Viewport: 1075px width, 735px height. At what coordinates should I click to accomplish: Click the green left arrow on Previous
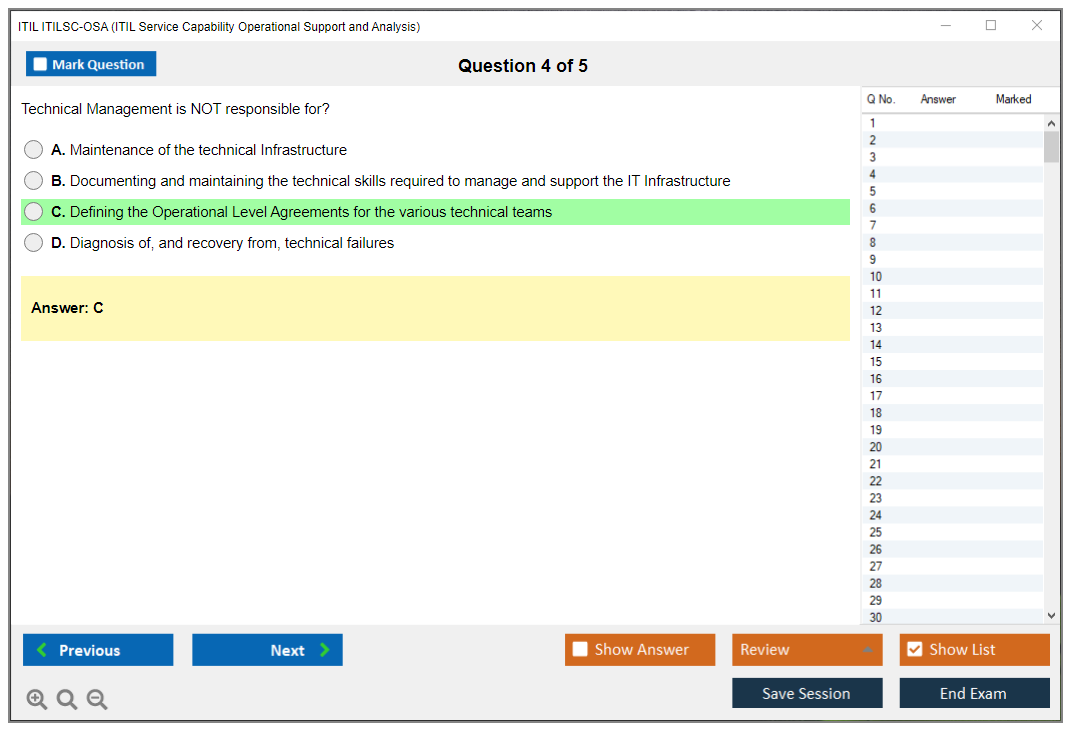tap(42, 650)
